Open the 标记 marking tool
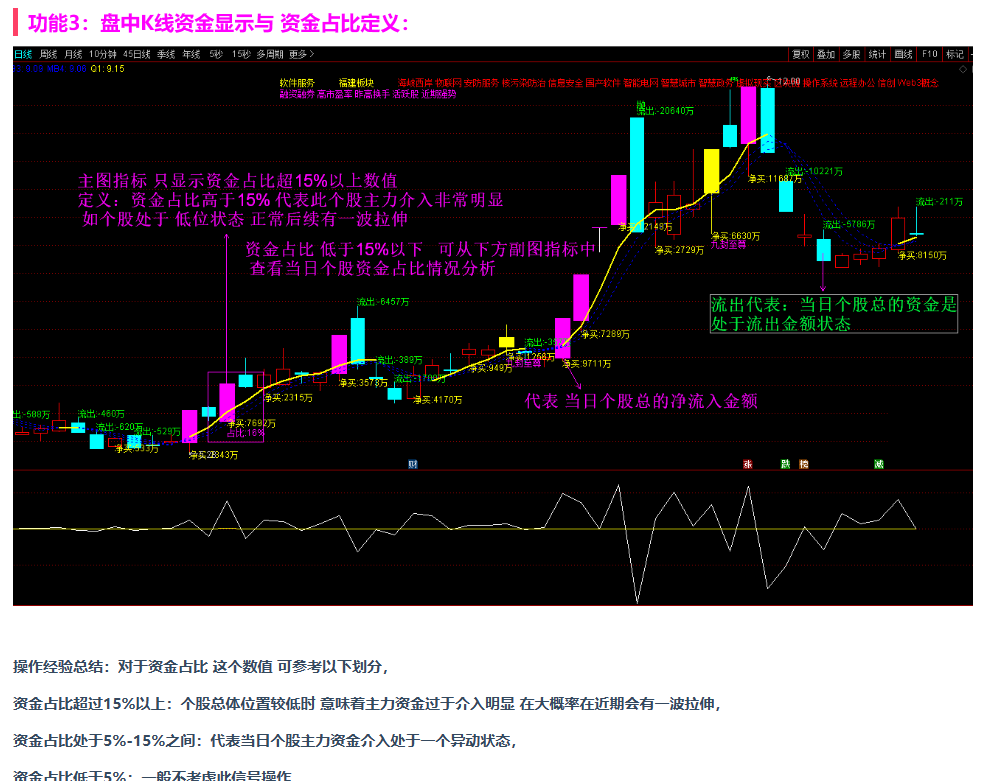 pos(955,54)
